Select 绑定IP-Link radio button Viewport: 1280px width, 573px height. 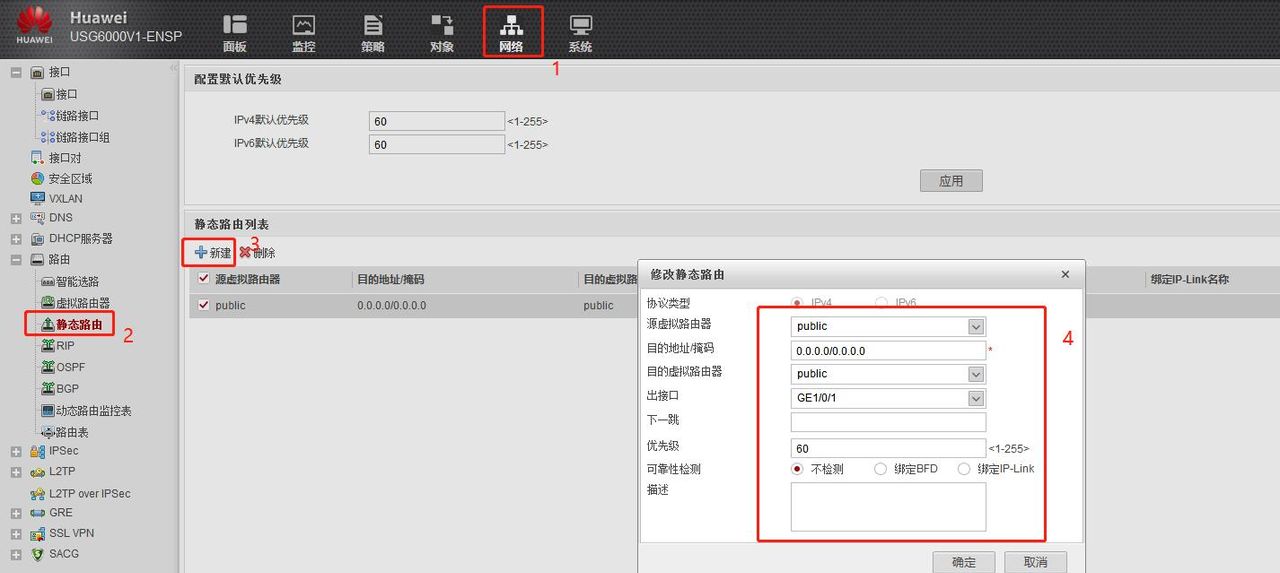964,469
